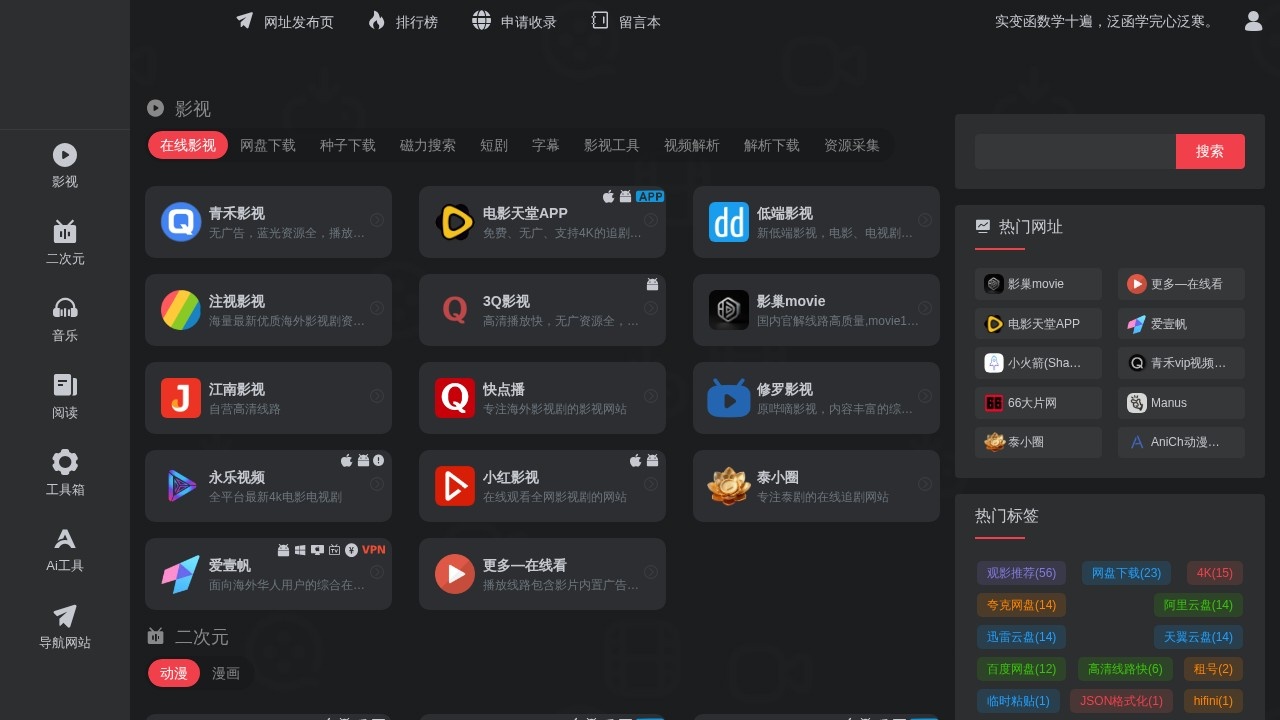This screenshot has width=1280, height=720.
Task: Select the 修罗影视 app icon
Action: pyautogui.click(x=729, y=398)
